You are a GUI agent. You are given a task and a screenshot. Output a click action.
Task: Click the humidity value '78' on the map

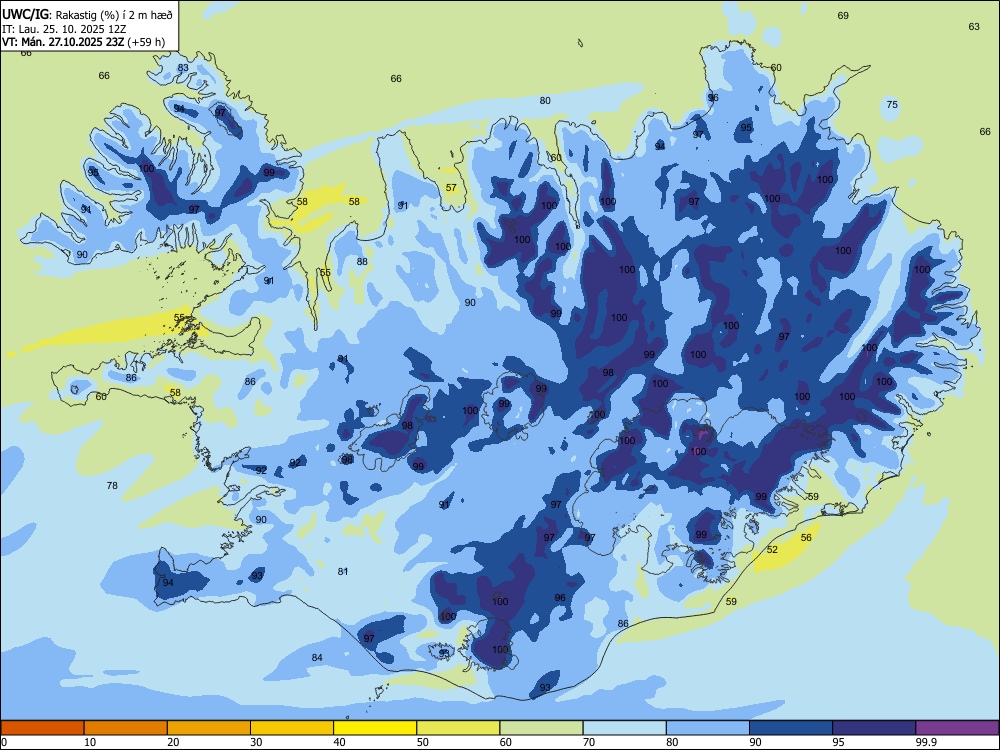(x=112, y=485)
